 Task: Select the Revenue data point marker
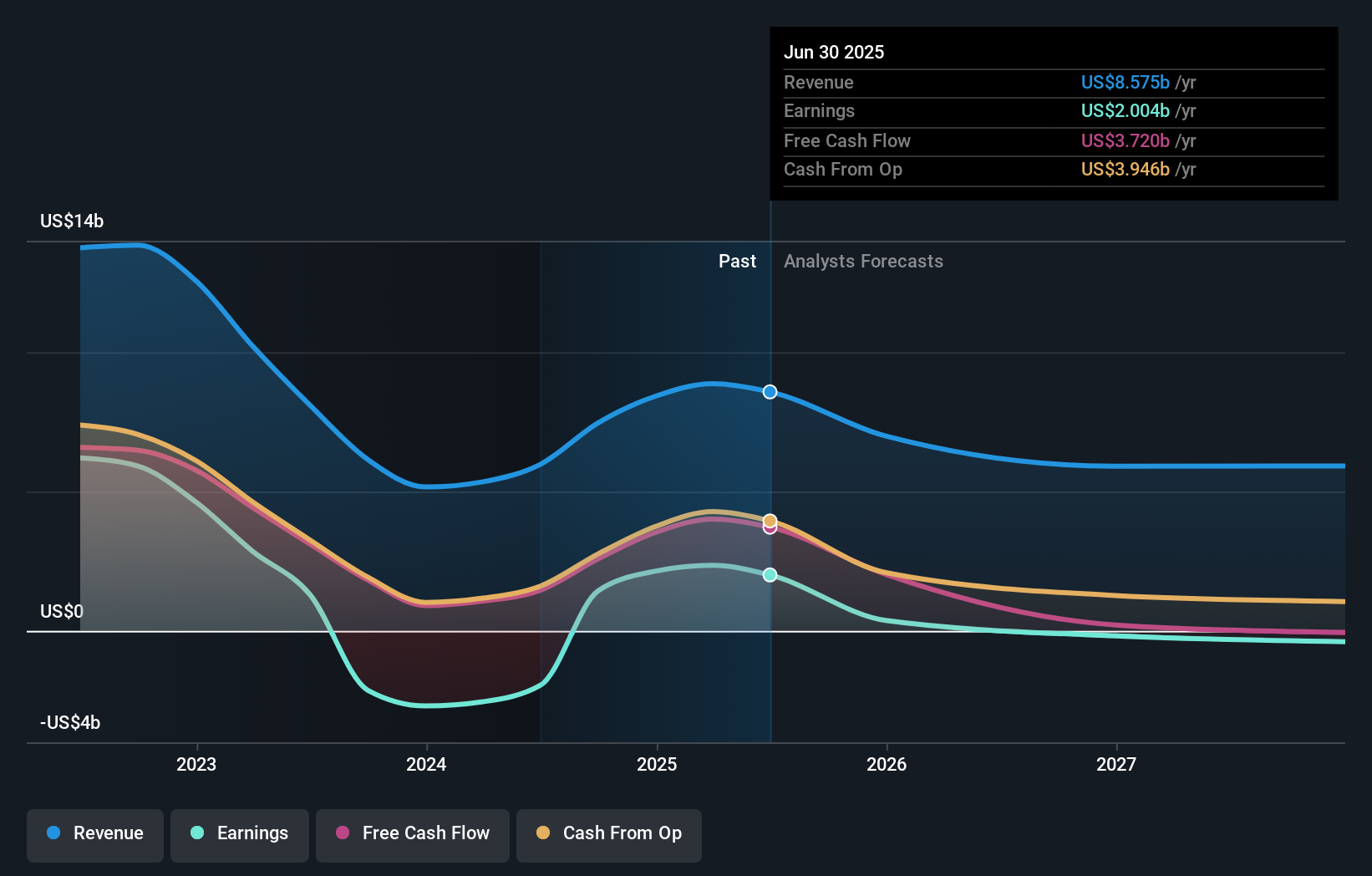[x=770, y=391]
